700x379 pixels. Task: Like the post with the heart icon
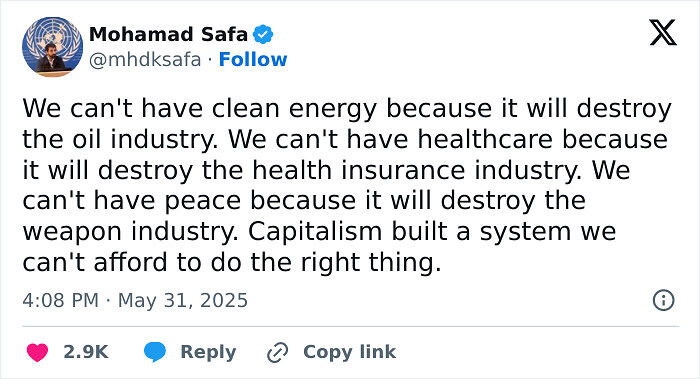pyautogui.click(x=38, y=352)
